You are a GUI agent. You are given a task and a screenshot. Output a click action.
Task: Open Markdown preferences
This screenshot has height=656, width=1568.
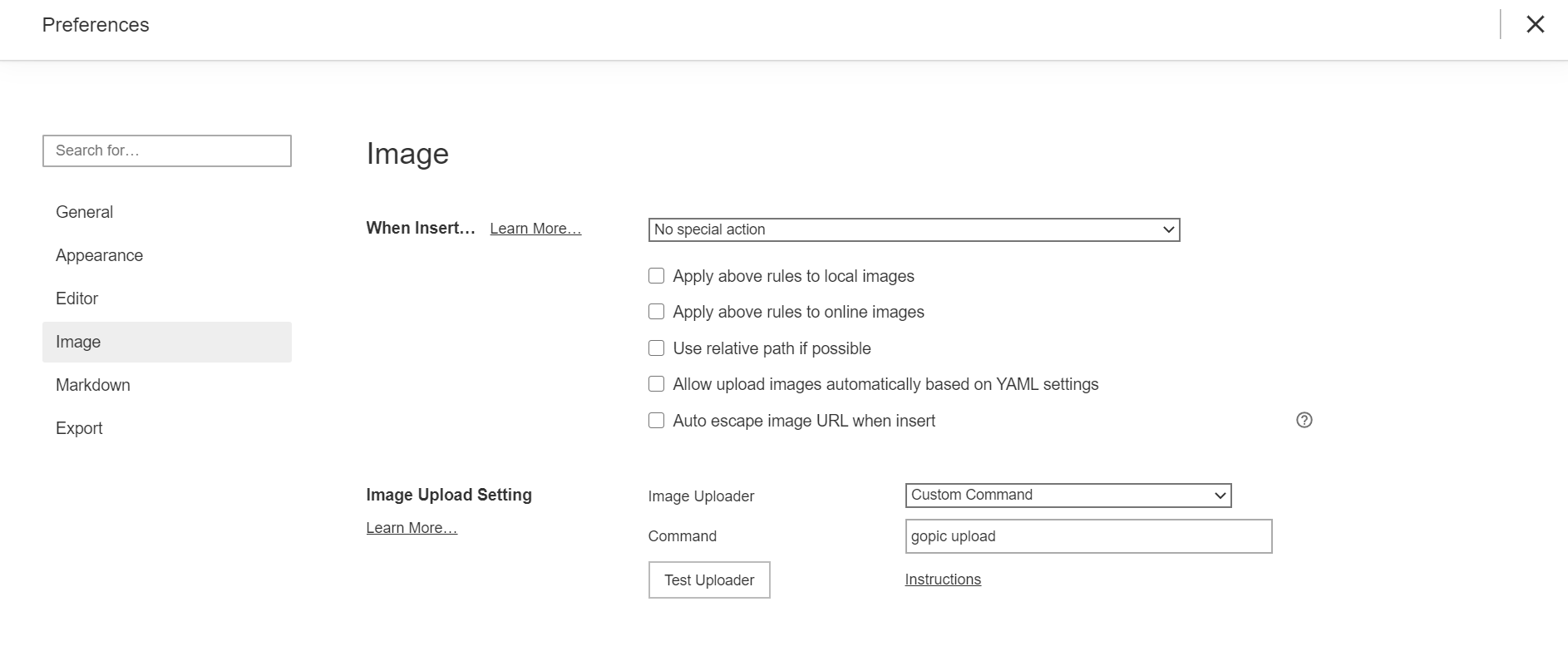(x=93, y=385)
